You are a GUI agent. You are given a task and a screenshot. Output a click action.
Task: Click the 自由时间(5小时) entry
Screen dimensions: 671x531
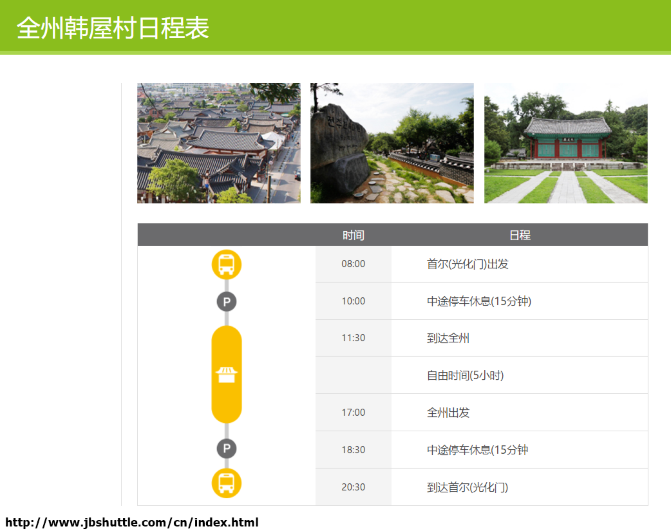[465, 375]
